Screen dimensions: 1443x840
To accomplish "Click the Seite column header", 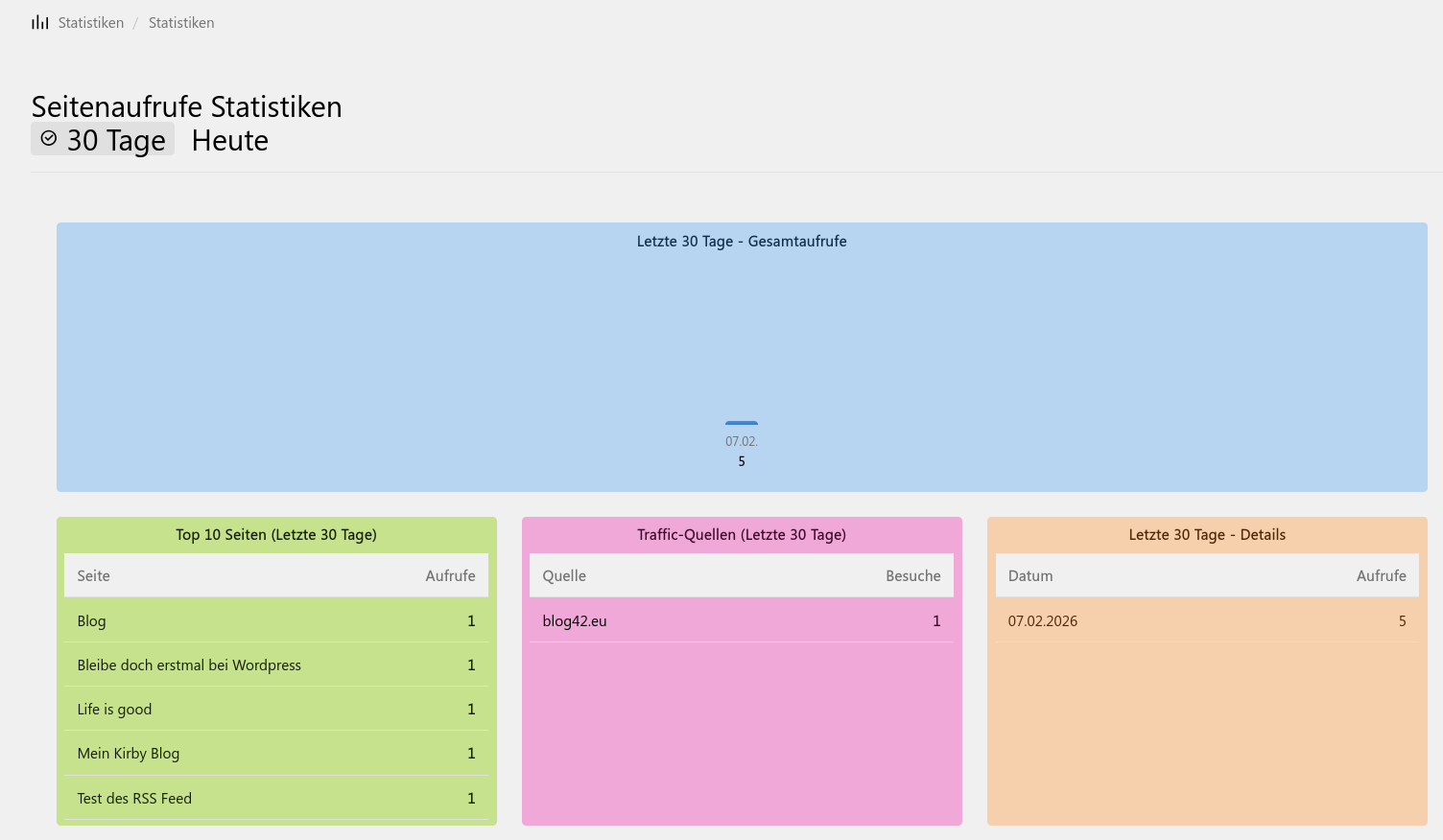I will 94,576.
